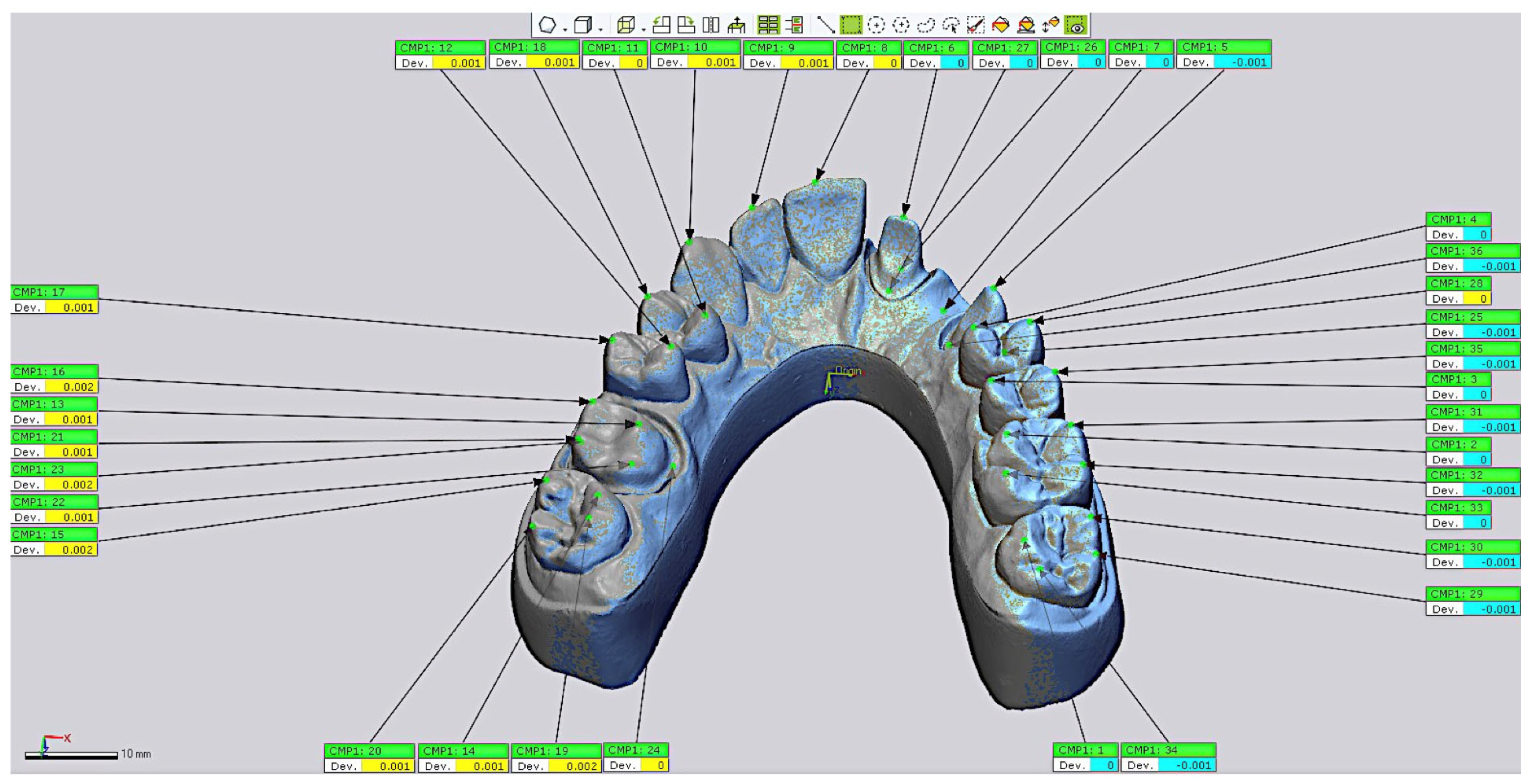Toggle the visible-only selection eye icon

1076,25
